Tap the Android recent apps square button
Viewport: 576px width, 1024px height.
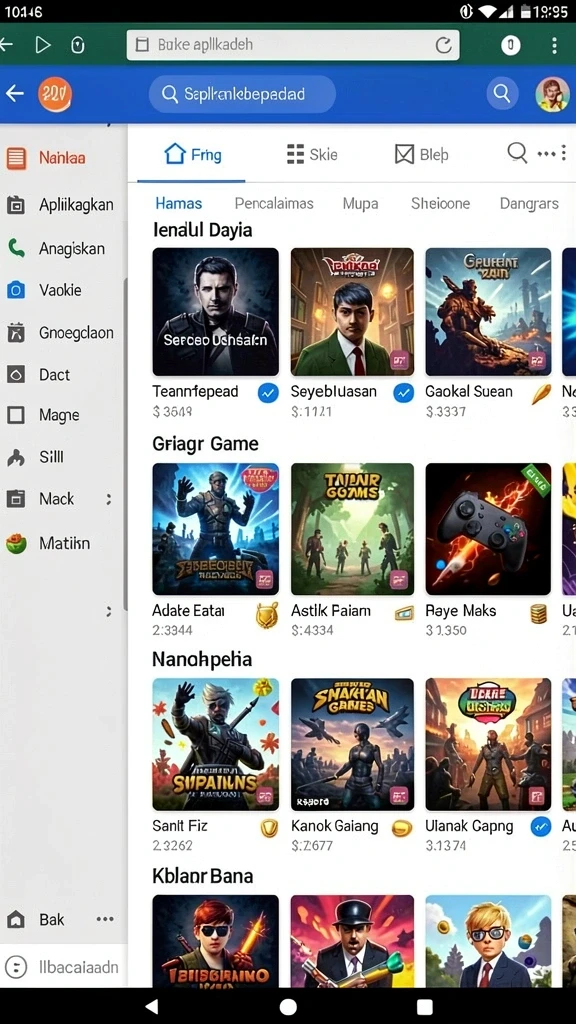tap(424, 1006)
